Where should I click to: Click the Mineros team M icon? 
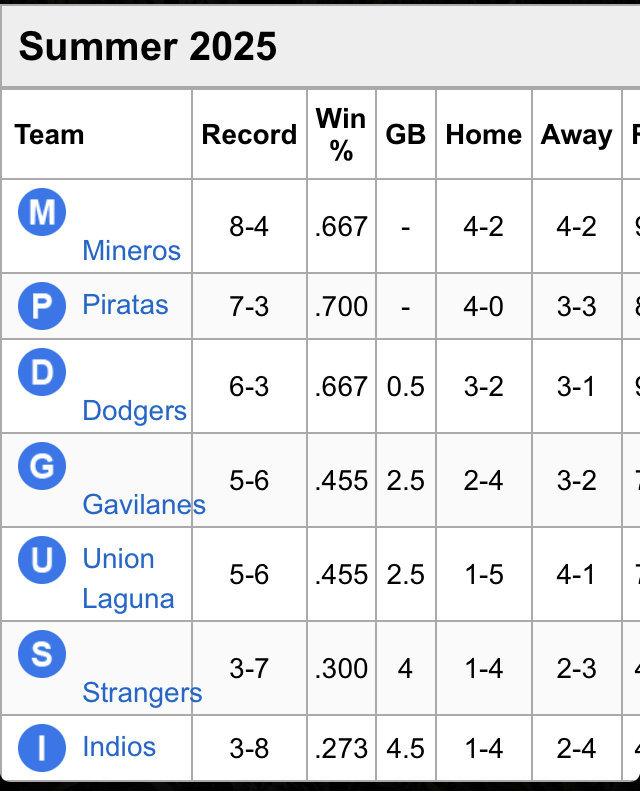tap(42, 212)
